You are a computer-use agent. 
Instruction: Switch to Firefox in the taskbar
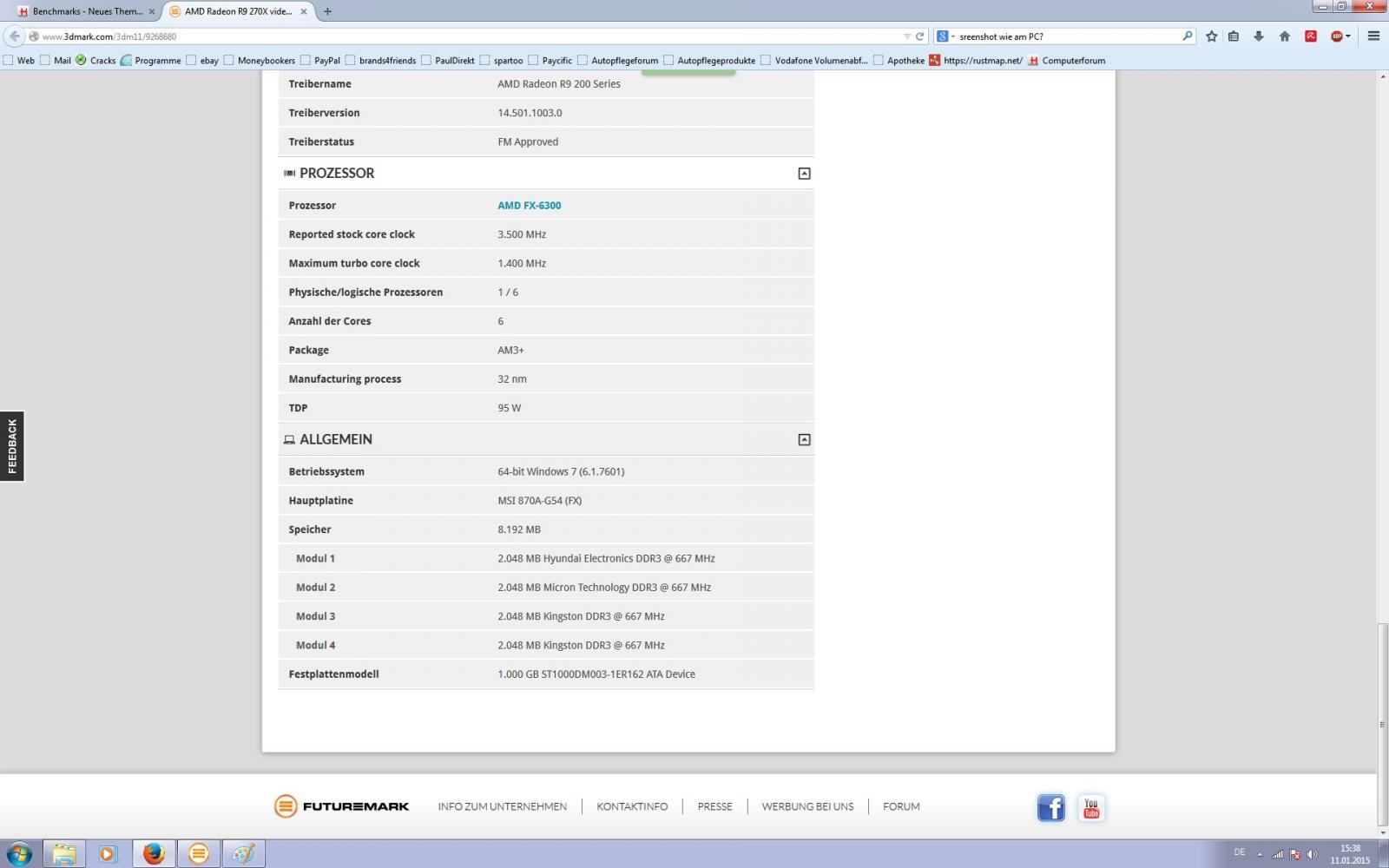154,854
